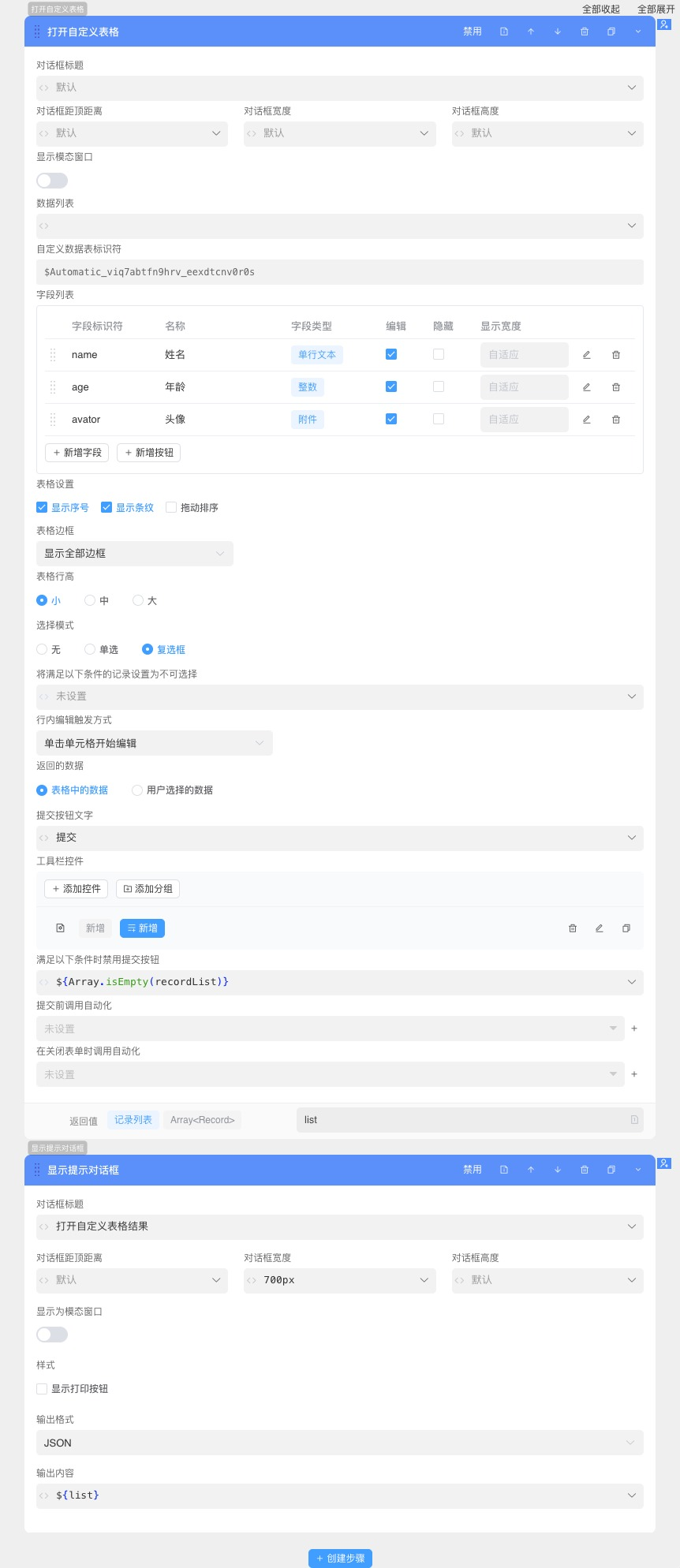Choose 用户选择的数据 return option
The height and width of the screenshot is (1568, 680).
137,790
